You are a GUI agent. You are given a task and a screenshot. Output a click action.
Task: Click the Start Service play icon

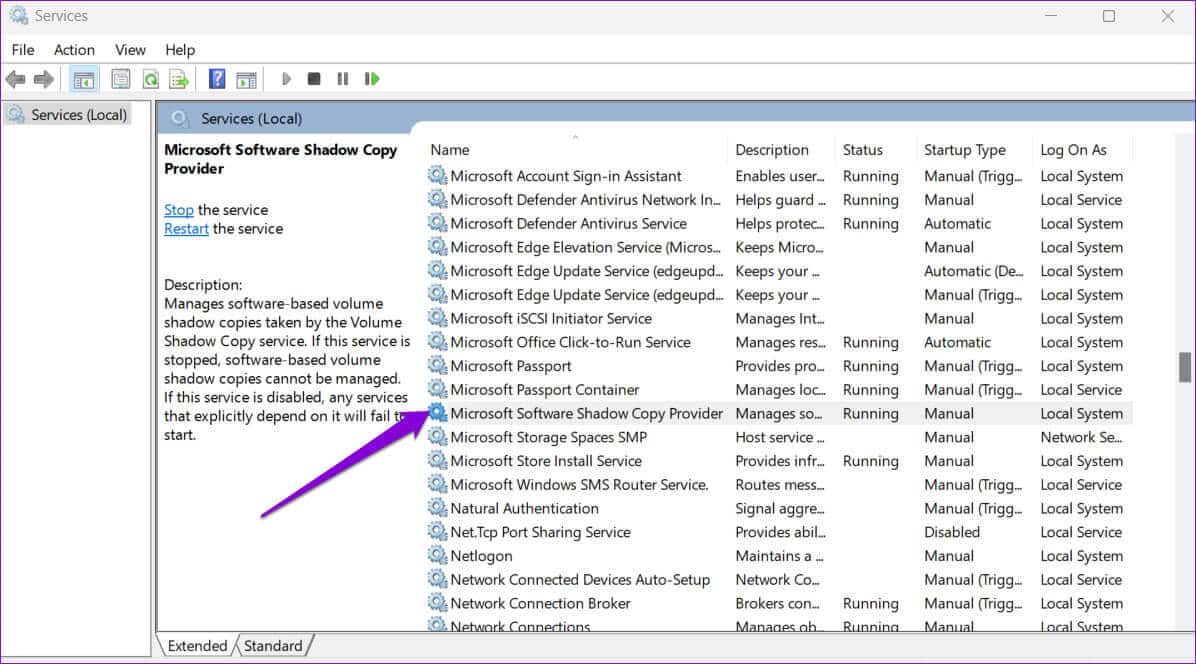coord(286,79)
